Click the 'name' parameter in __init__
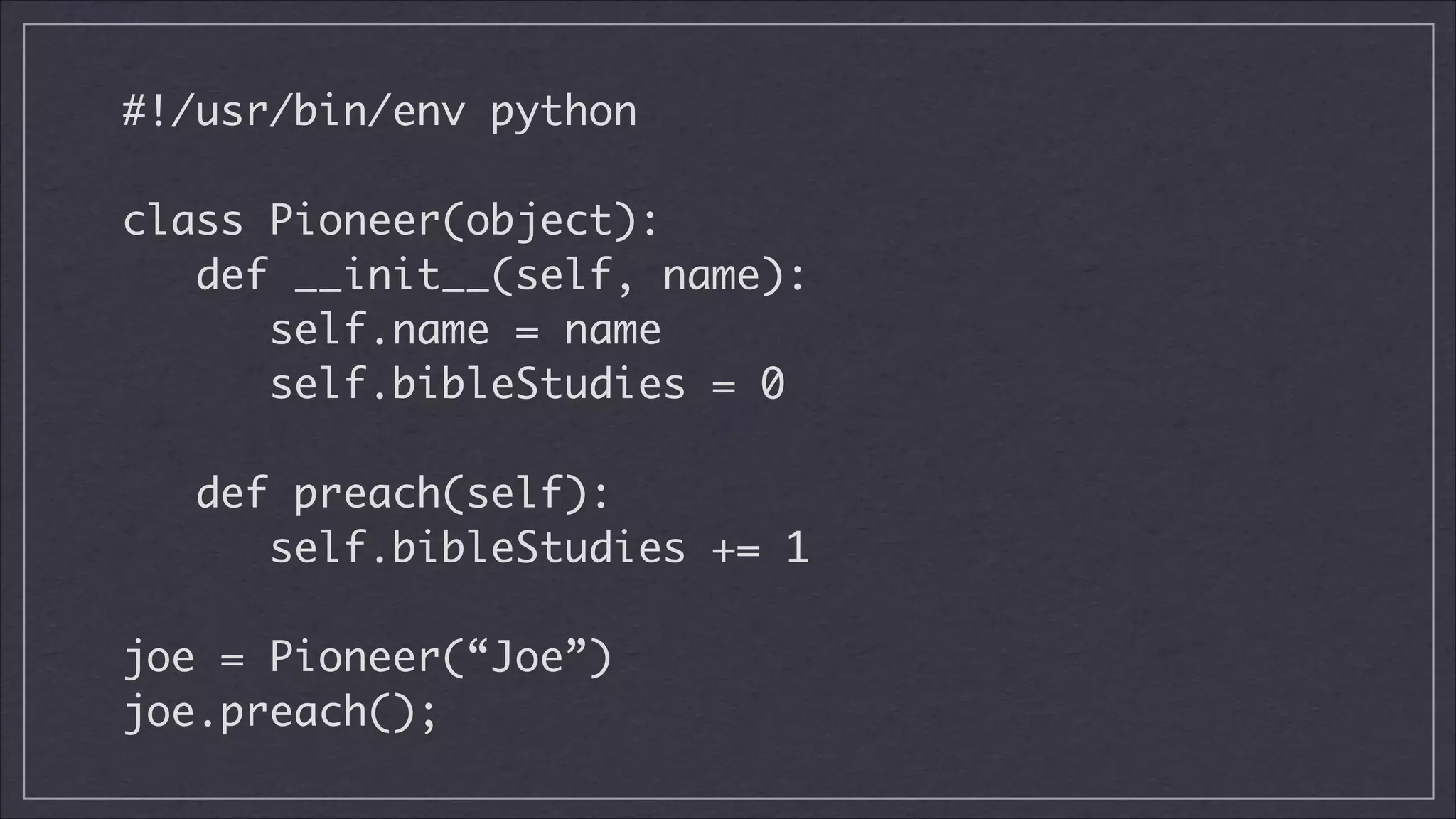The height and width of the screenshot is (819, 1456). click(712, 275)
